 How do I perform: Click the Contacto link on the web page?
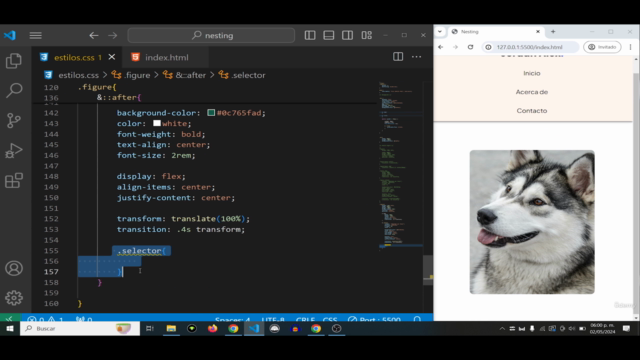pos(532,111)
